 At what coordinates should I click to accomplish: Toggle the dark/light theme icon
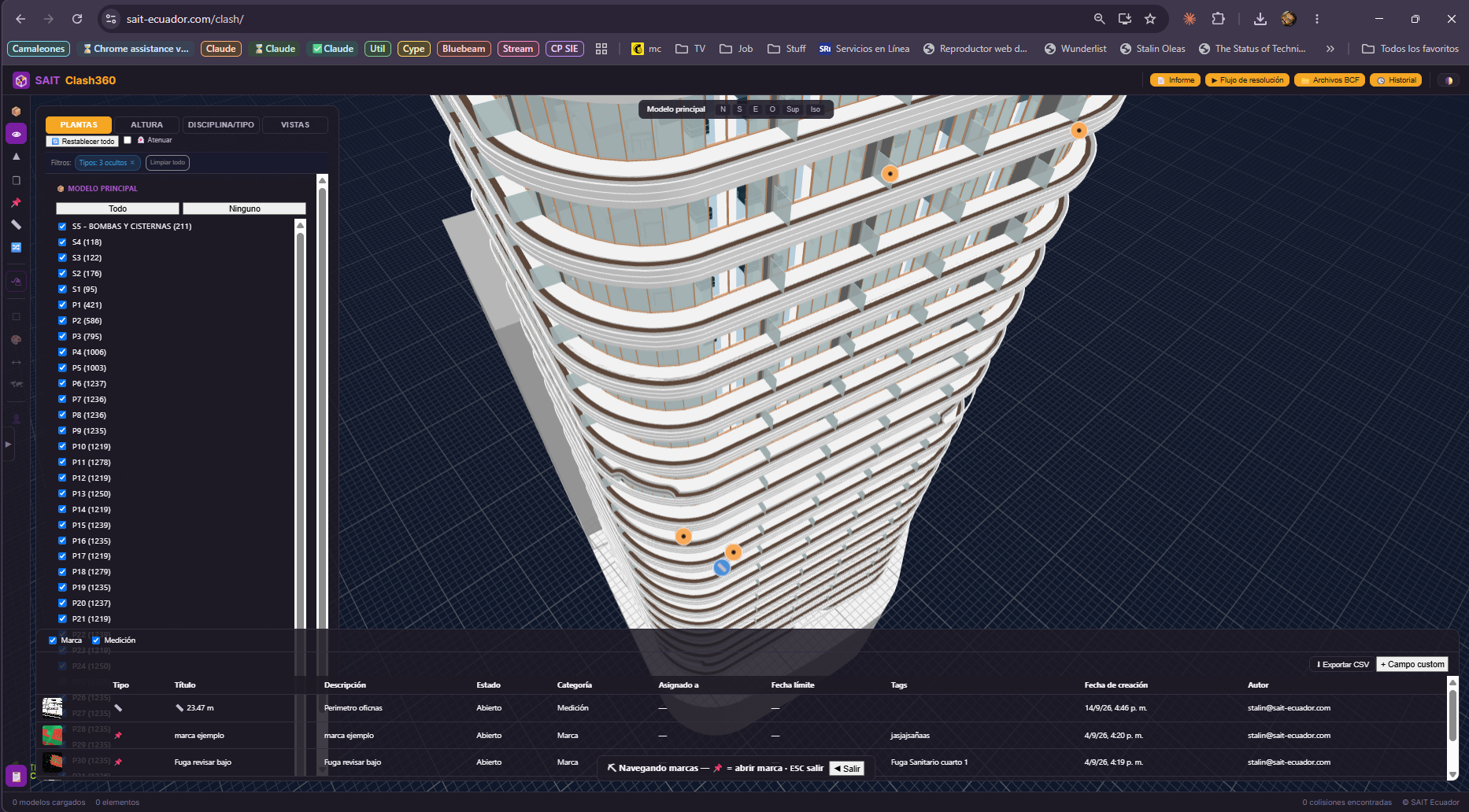coord(1448,80)
